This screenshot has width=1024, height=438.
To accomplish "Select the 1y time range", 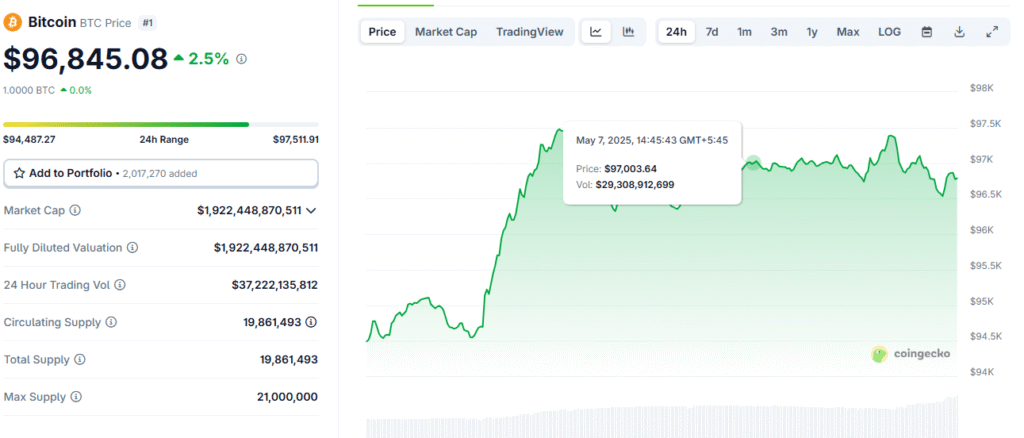I will click(812, 32).
